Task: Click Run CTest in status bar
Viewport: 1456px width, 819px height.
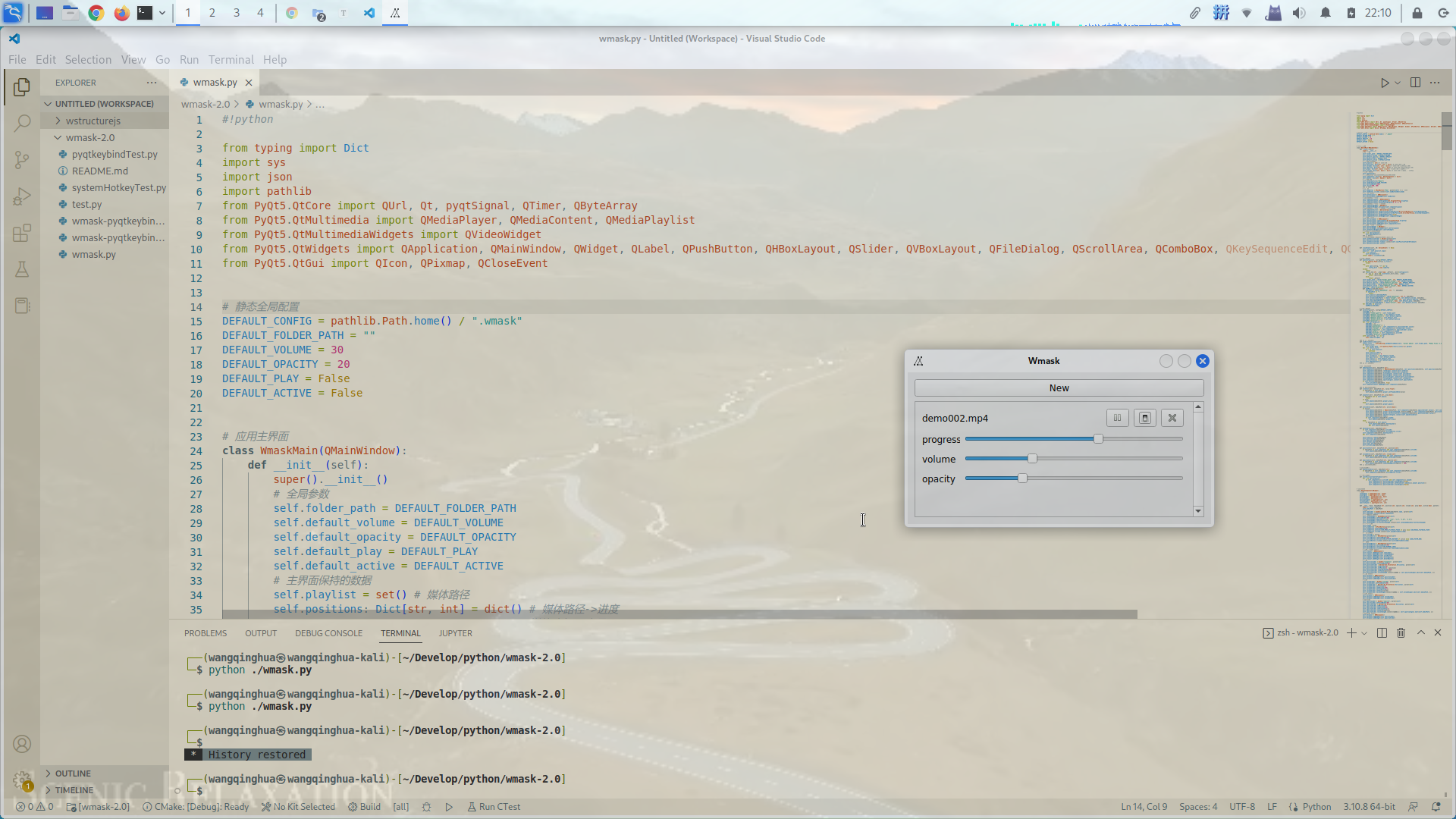Action: [494, 807]
